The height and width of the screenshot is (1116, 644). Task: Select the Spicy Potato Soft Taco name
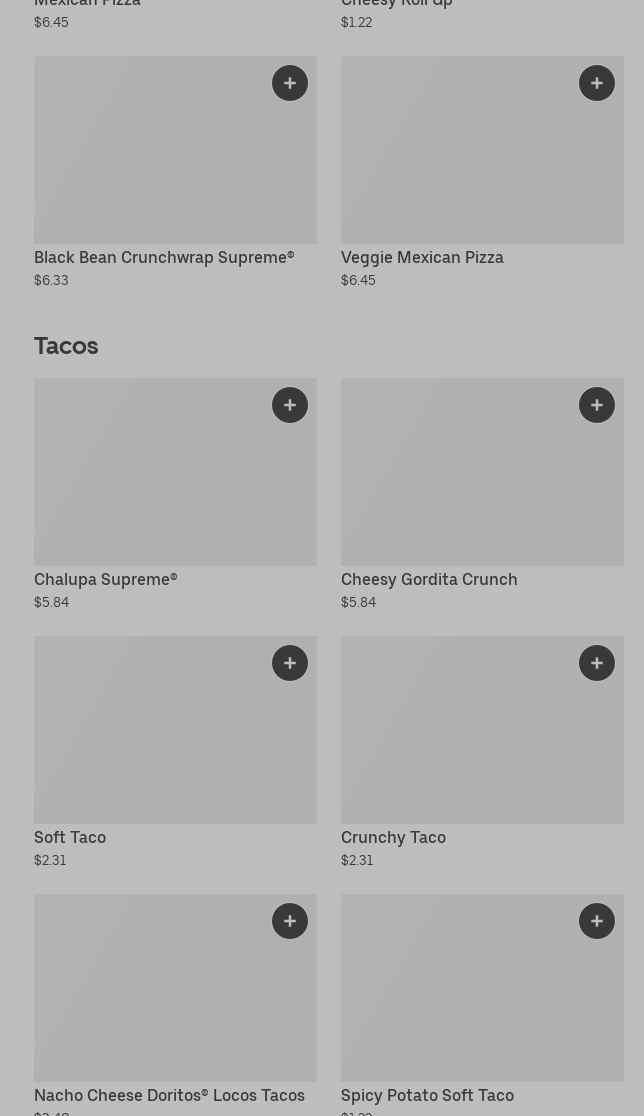pyautogui.click(x=427, y=1095)
